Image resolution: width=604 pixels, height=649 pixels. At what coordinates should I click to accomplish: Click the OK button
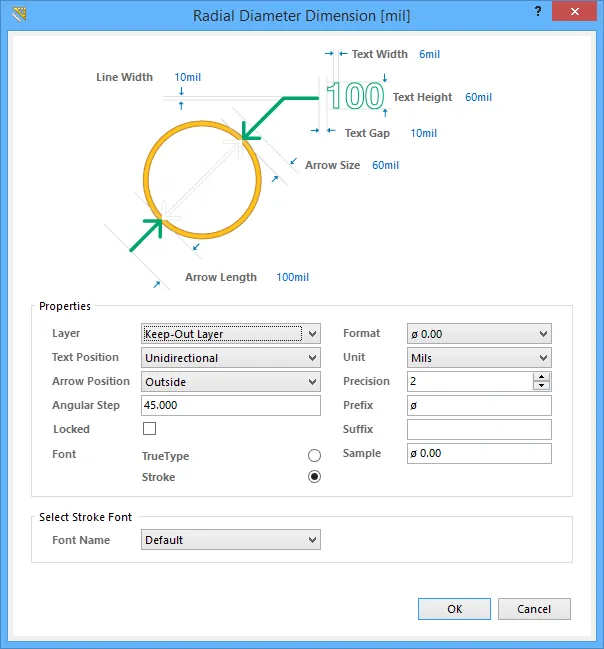(454, 609)
